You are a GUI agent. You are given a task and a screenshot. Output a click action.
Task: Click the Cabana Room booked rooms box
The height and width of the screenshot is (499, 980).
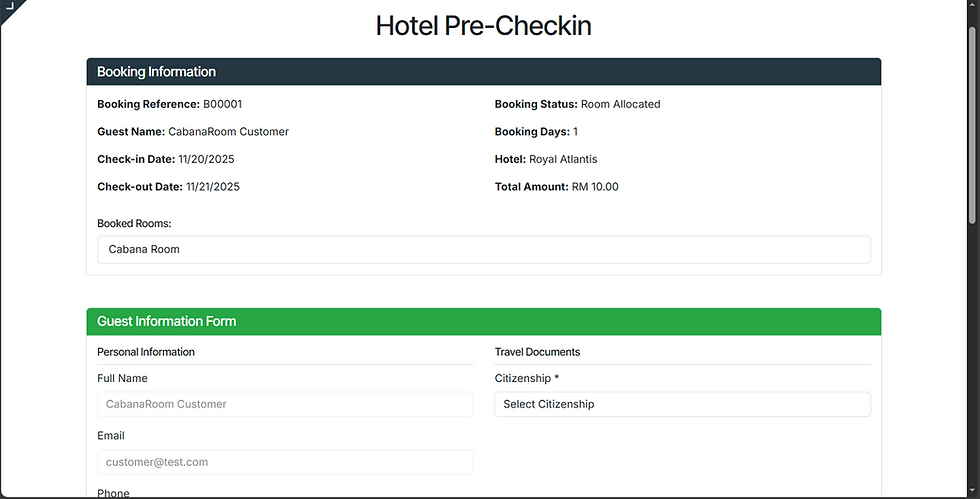point(483,250)
